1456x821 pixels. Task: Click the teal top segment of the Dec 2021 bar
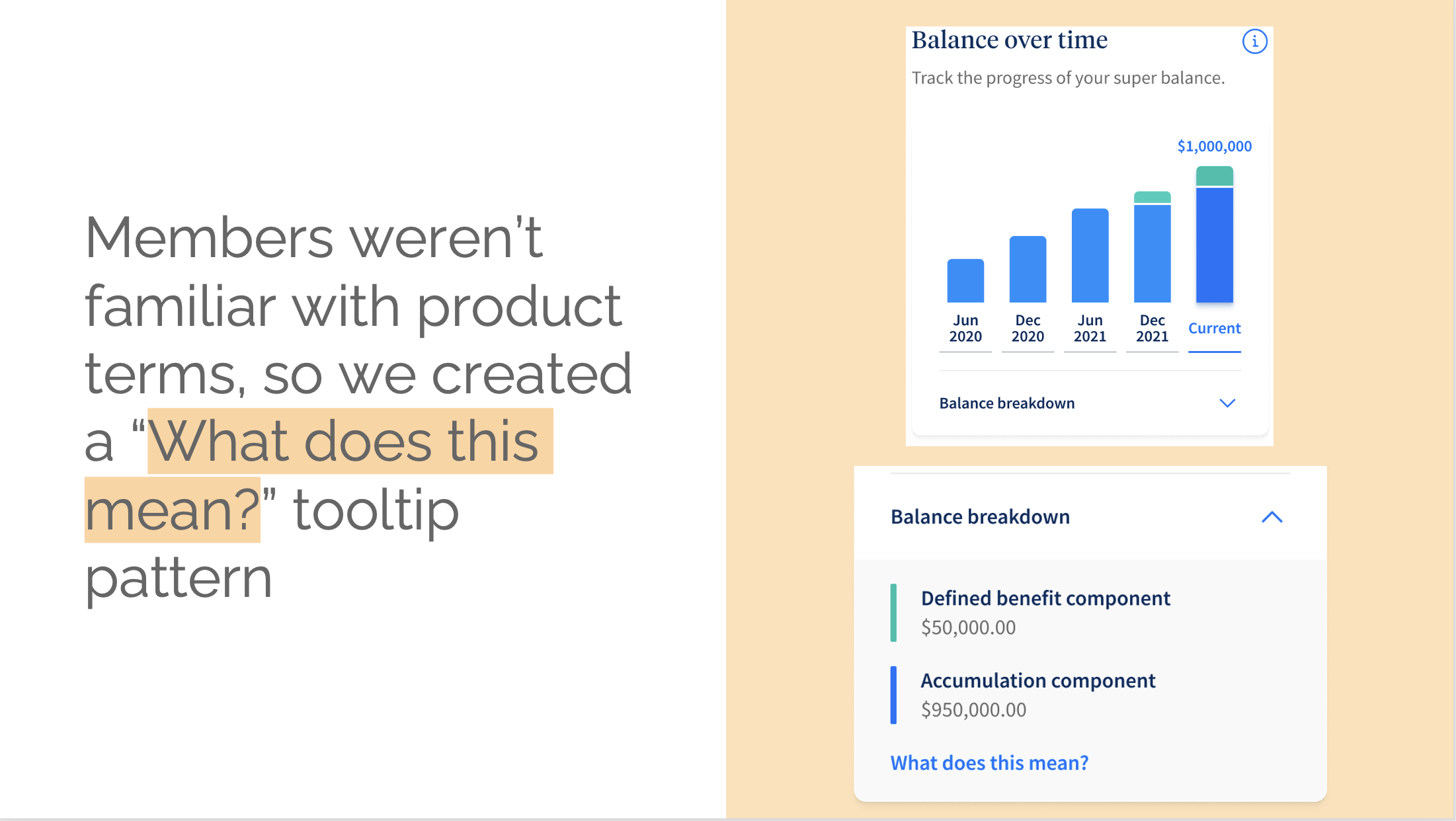tap(1152, 197)
